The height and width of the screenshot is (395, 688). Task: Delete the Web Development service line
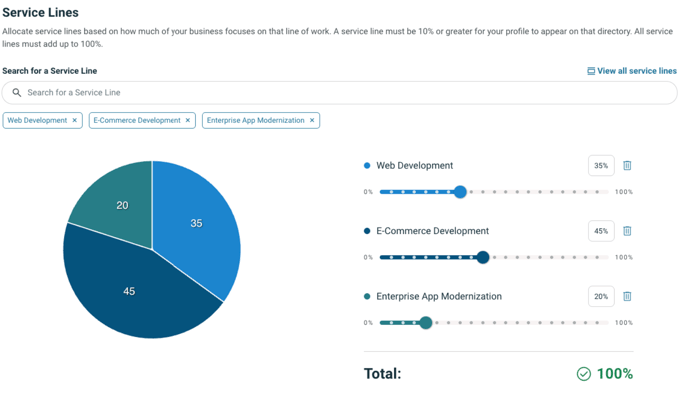pyautogui.click(x=627, y=165)
